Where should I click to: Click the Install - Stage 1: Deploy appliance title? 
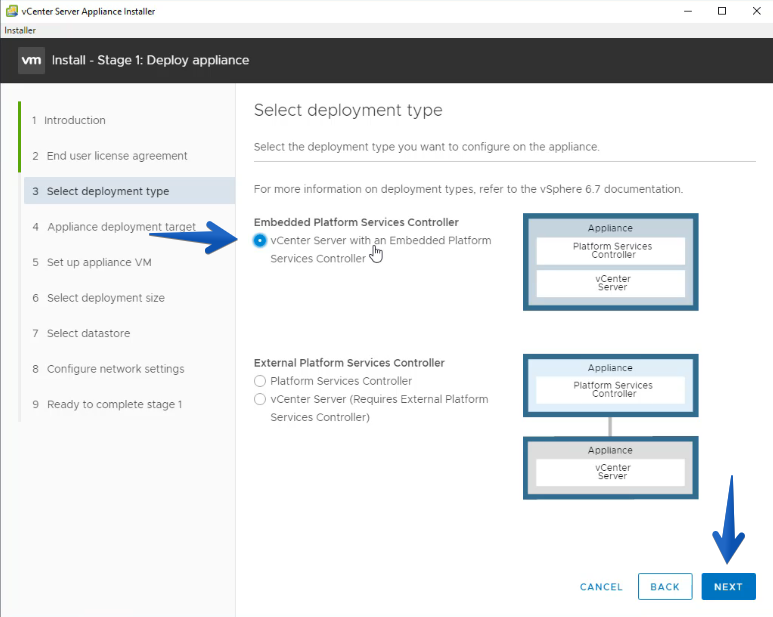tap(150, 60)
